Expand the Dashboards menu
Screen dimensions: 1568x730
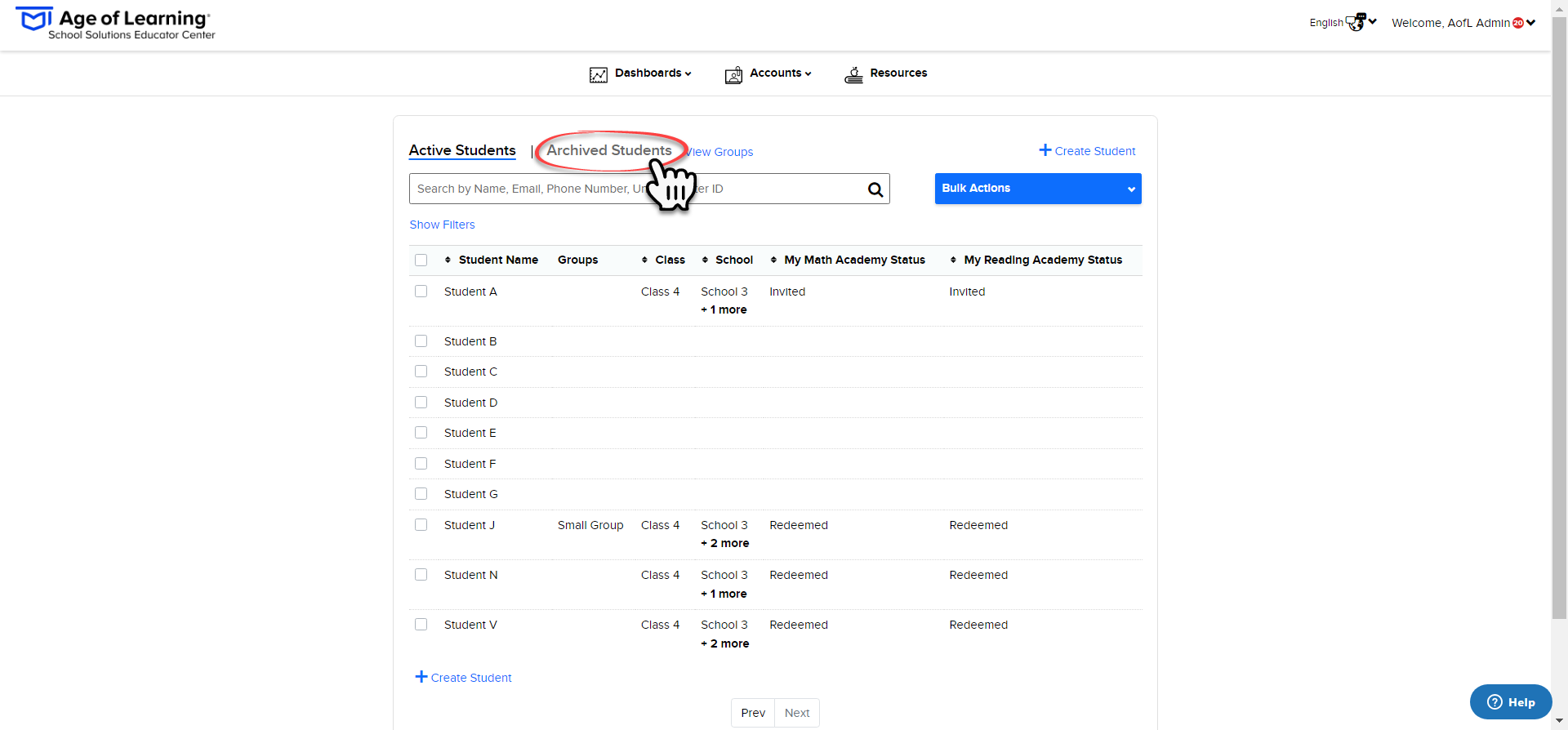point(653,73)
